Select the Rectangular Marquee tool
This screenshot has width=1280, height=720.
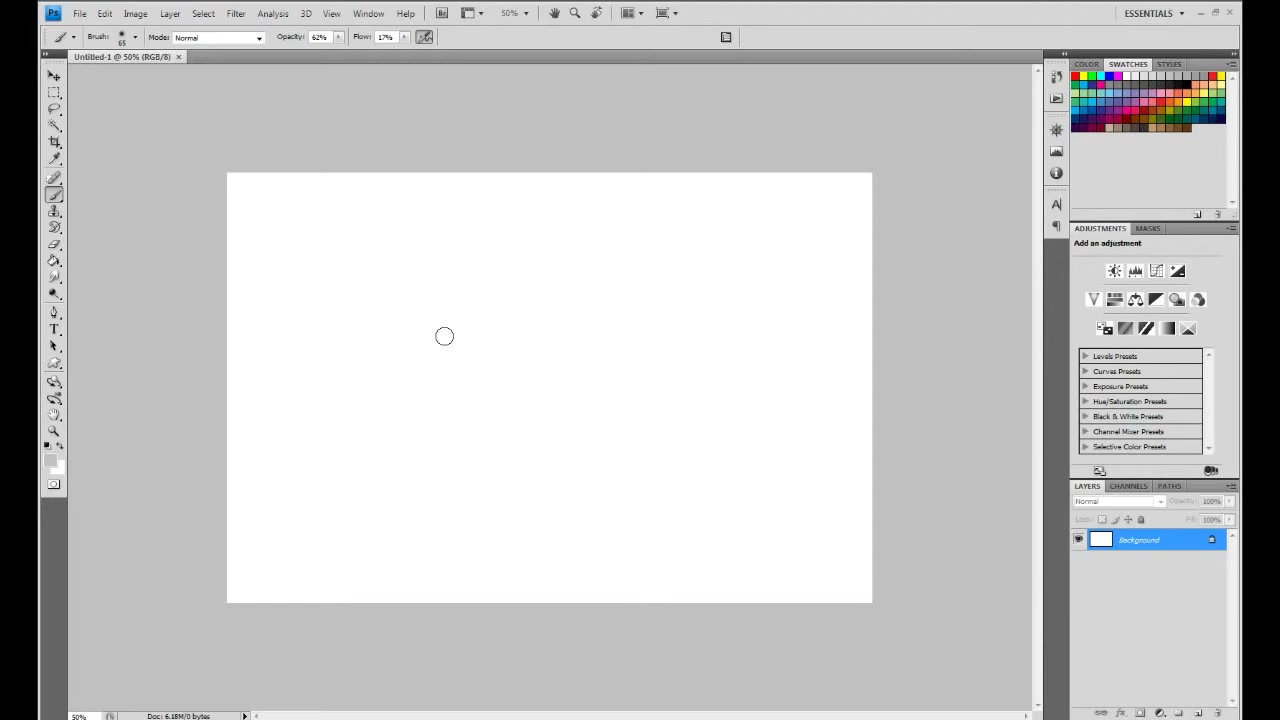tap(54, 92)
